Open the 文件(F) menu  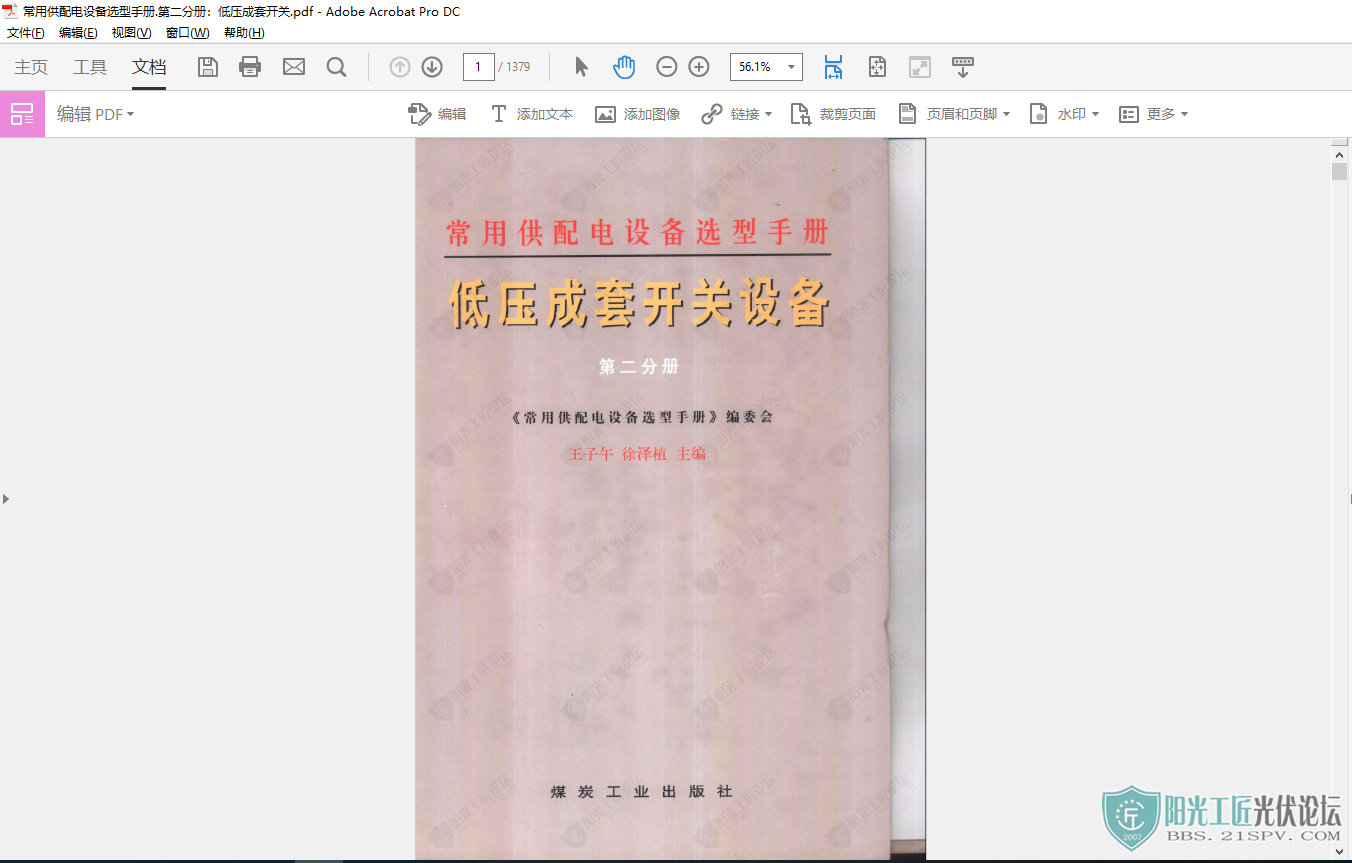click(26, 32)
